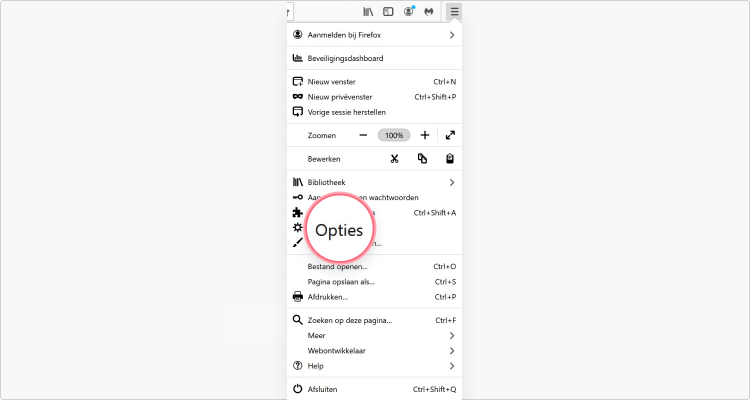
Task: Click the Afsluiten power icon
Action: [x=298, y=389]
